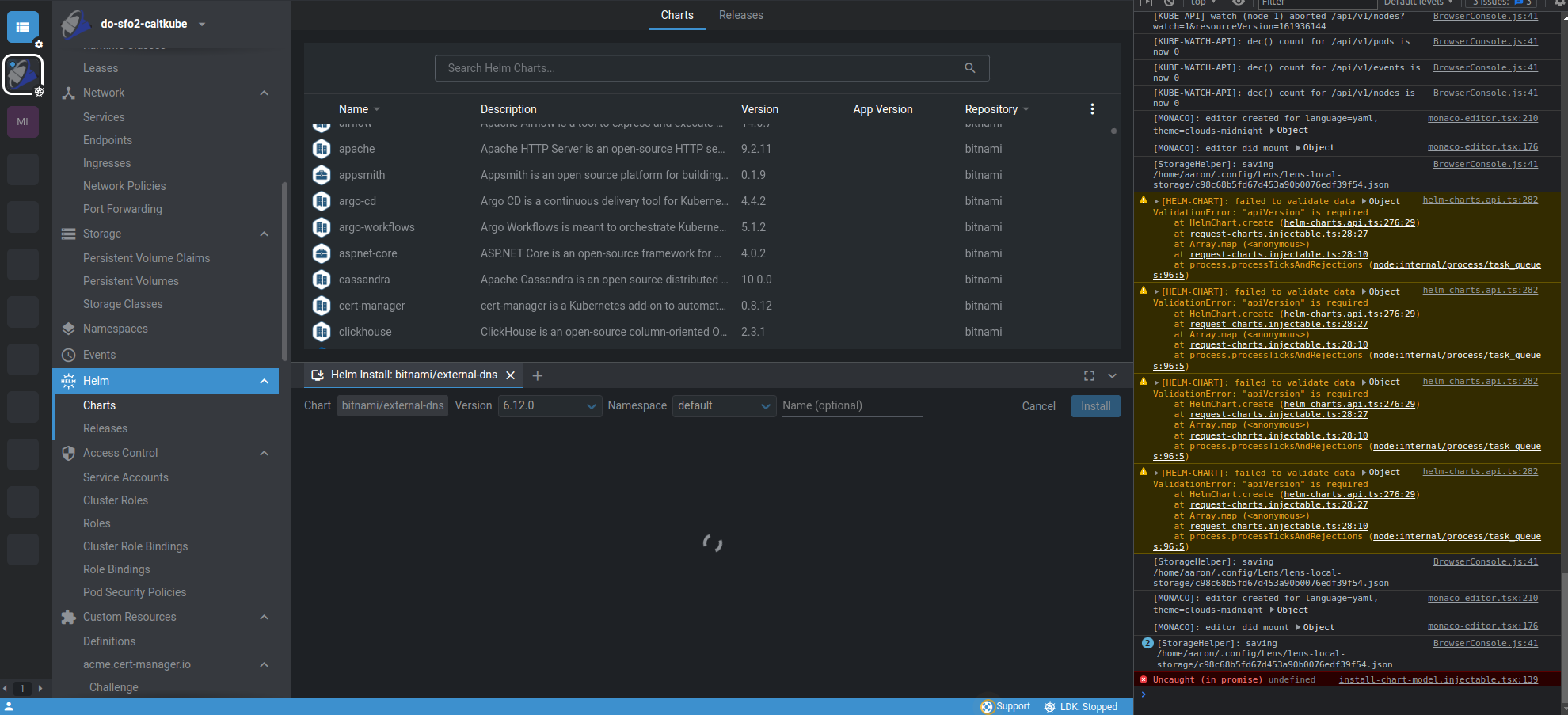Image resolution: width=1568 pixels, height=715 pixels.
Task: Close the Helm Install bitnami/external-dns tab
Action: coord(511,375)
